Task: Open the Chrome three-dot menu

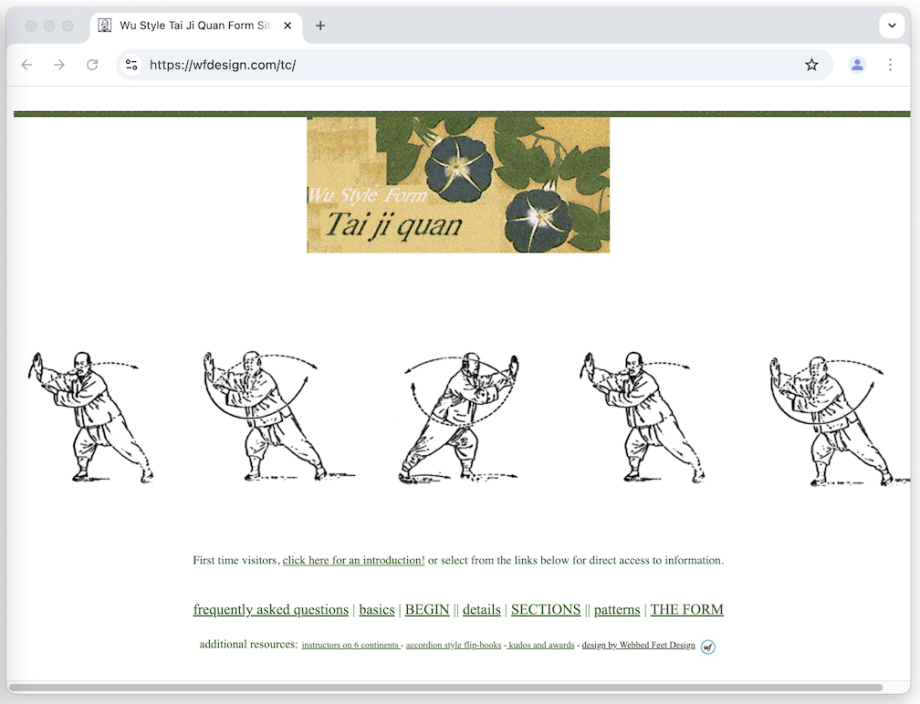Action: 890,65
